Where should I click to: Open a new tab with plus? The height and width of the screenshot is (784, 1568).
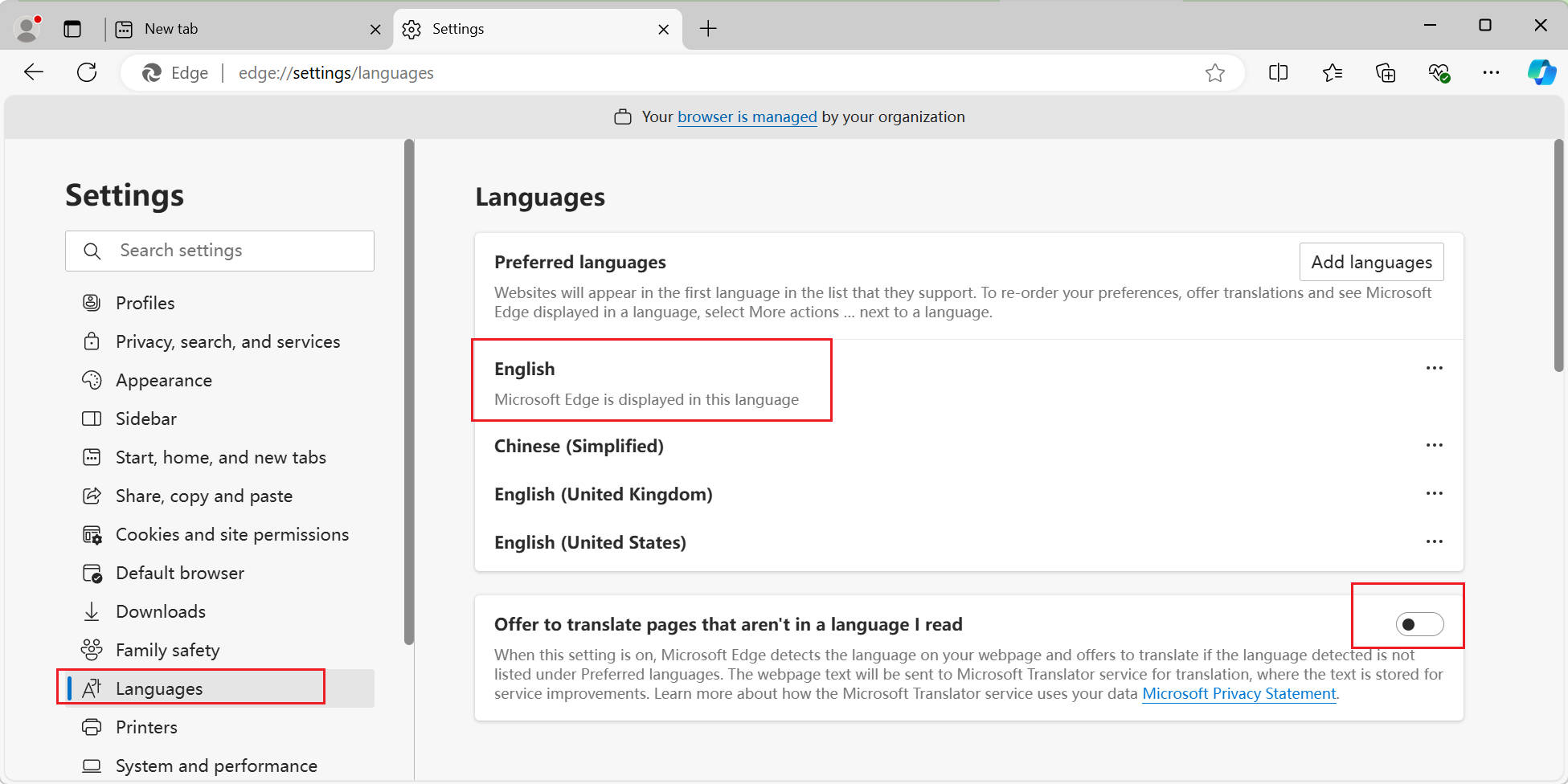[708, 29]
